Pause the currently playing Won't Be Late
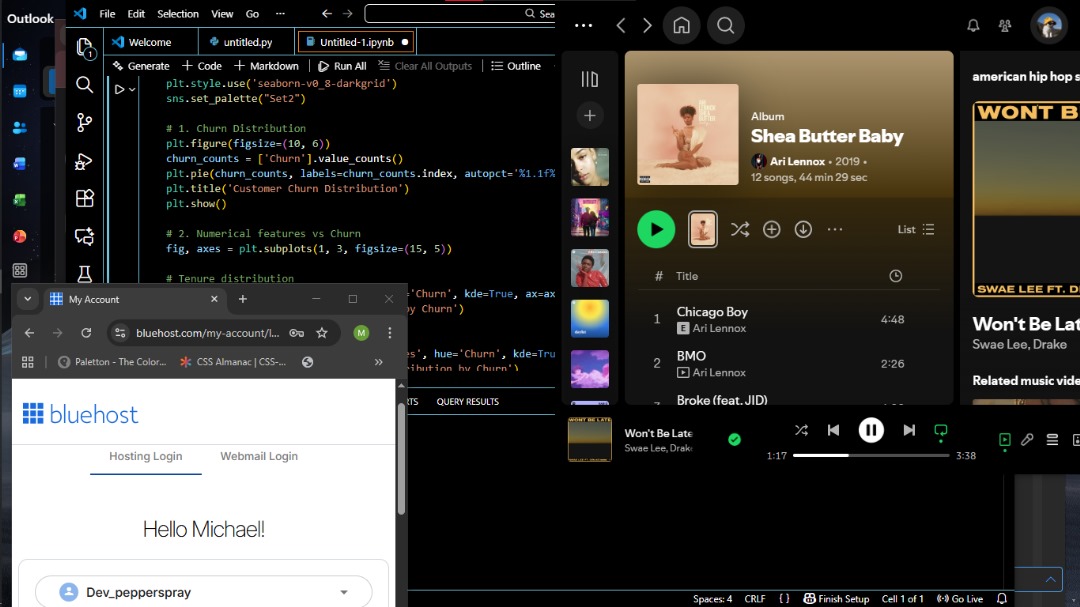Screen dimensions: 1080x607 (x=871, y=430)
